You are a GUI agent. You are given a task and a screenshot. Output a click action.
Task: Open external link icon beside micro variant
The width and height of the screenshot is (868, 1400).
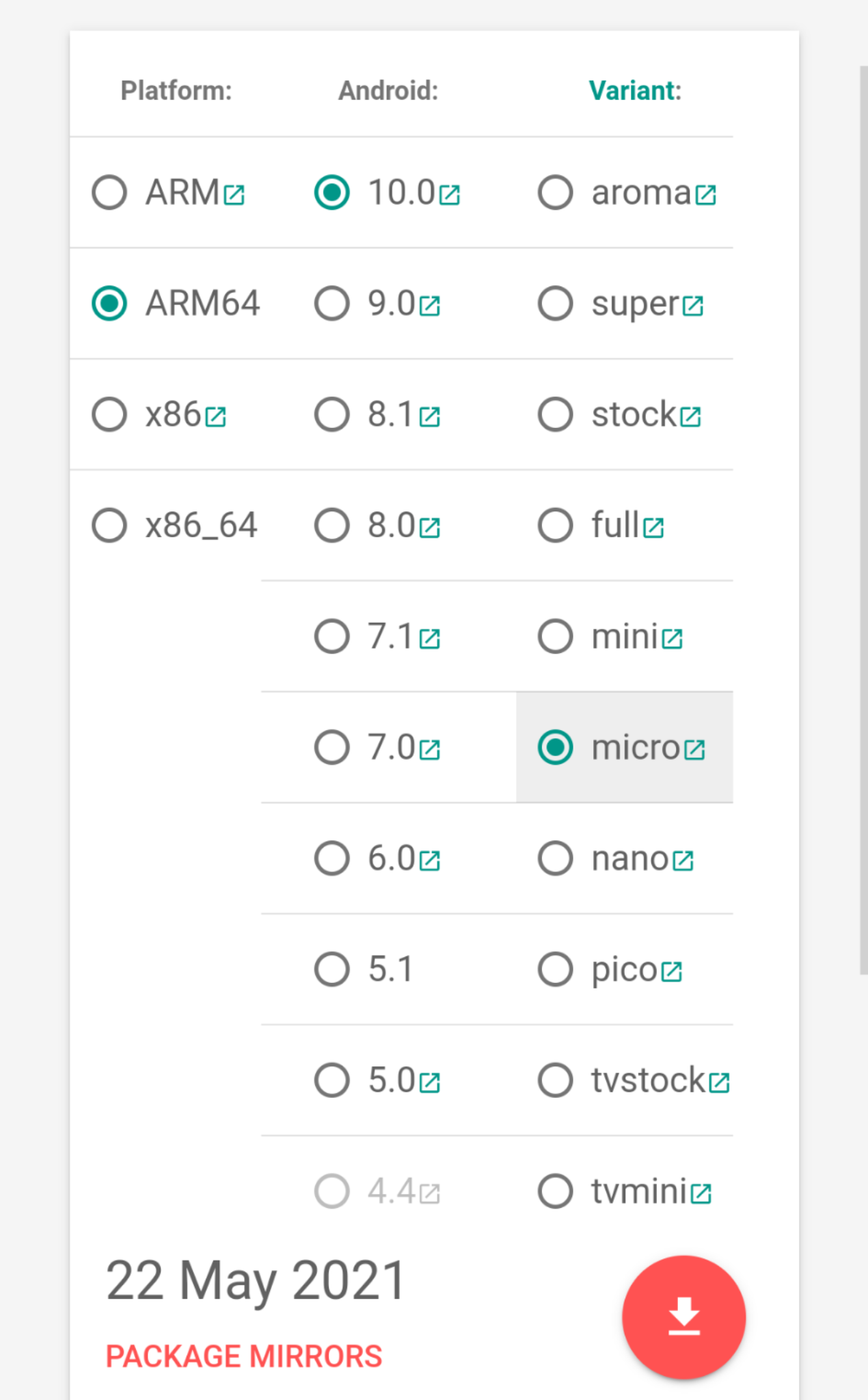[694, 750]
